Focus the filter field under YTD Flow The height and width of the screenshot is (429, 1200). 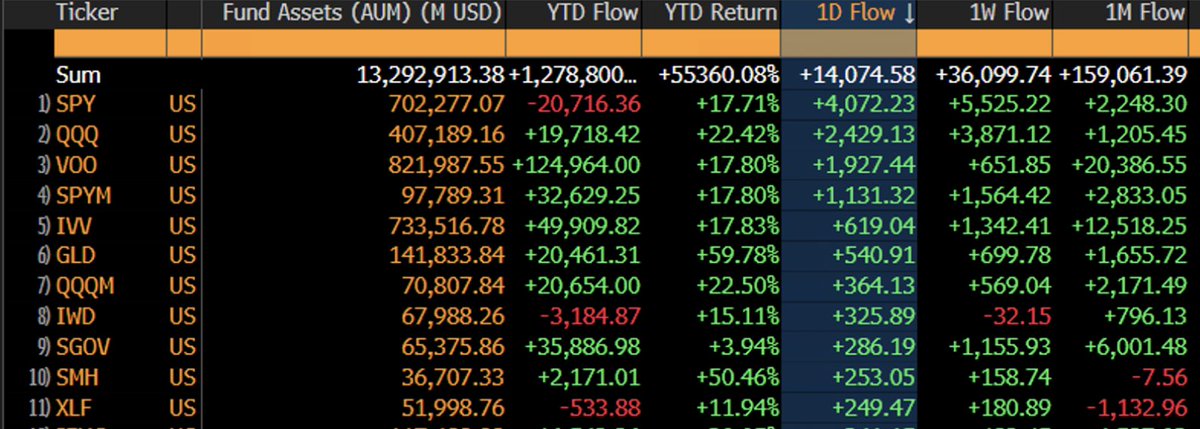pos(573,44)
